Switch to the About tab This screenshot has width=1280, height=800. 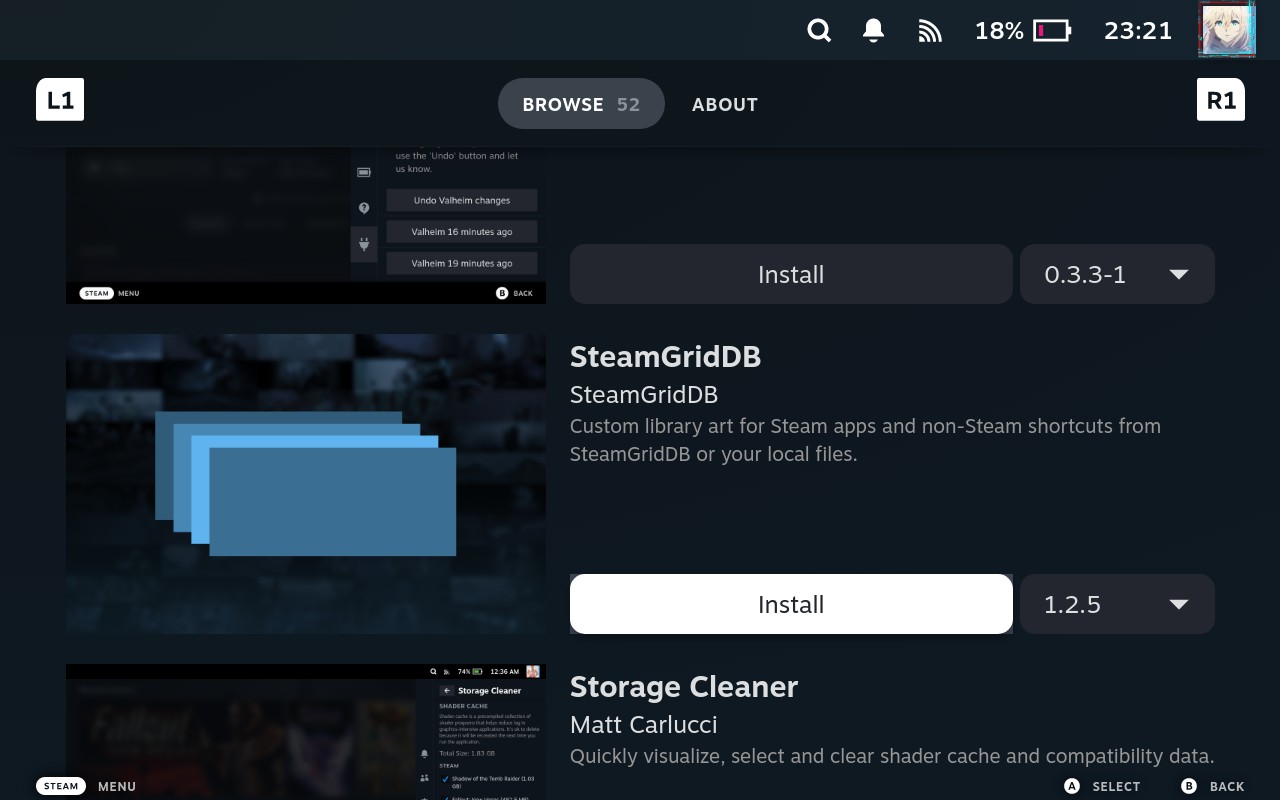(x=725, y=104)
